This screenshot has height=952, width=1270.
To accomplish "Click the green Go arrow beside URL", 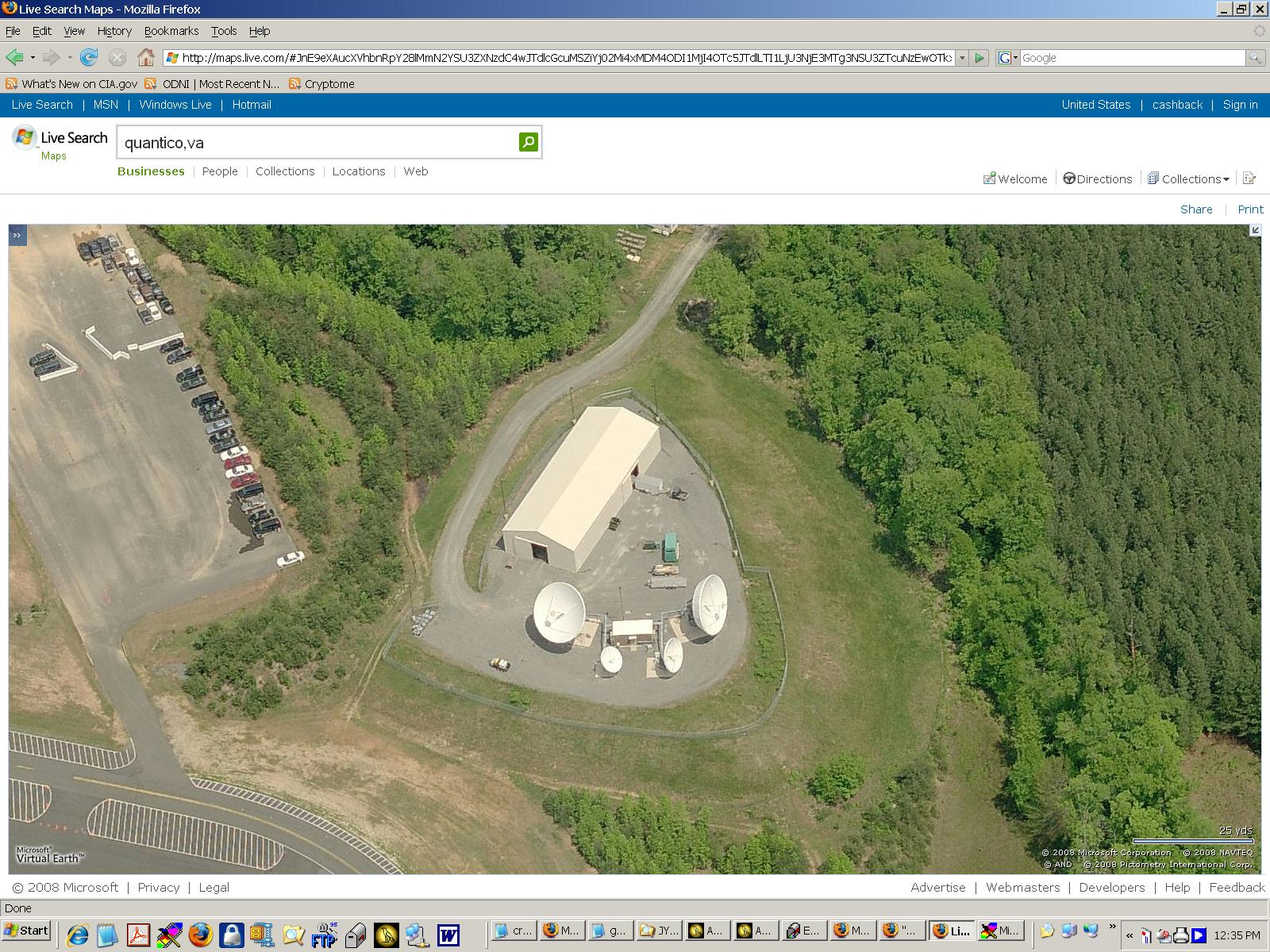I will point(979,58).
